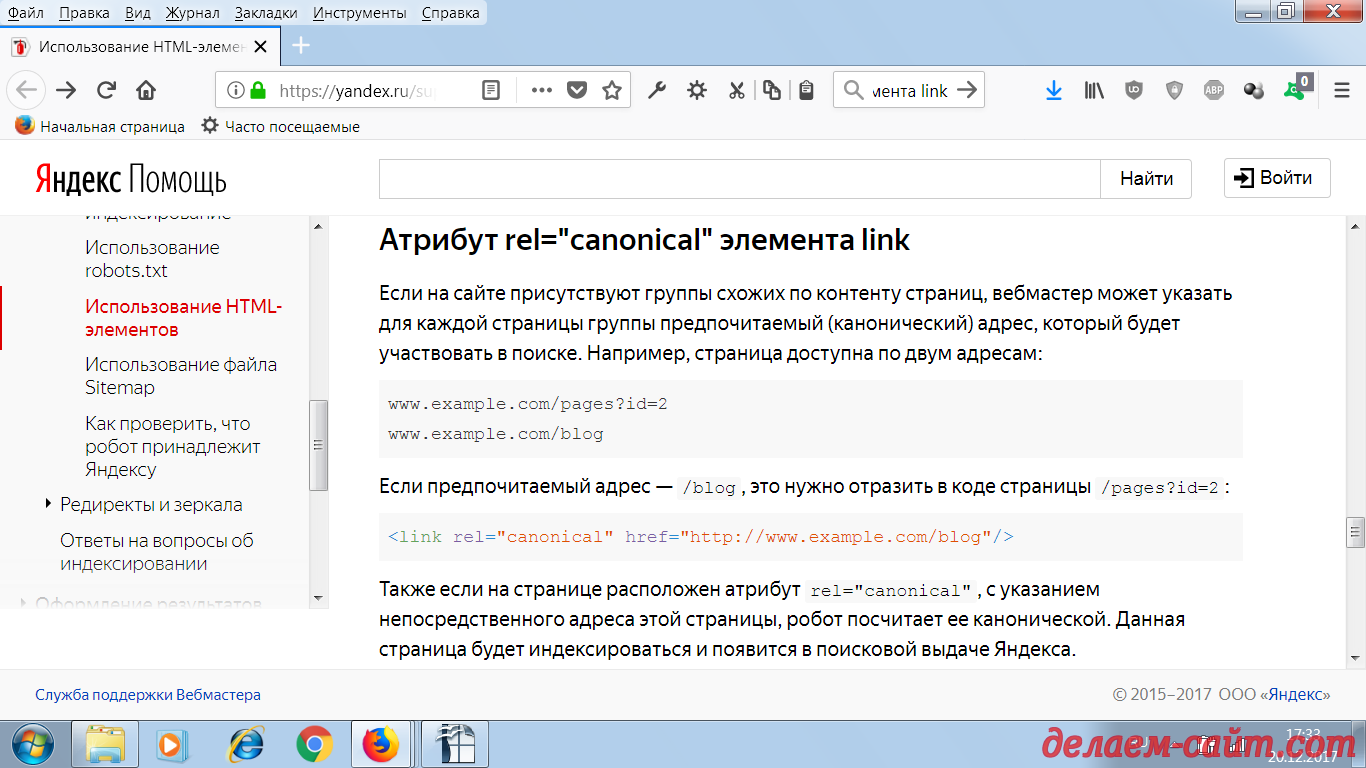Viewport: 1366px width, 768px height.
Task: Open Использование файла Sitemap in sidebar
Action: point(181,376)
